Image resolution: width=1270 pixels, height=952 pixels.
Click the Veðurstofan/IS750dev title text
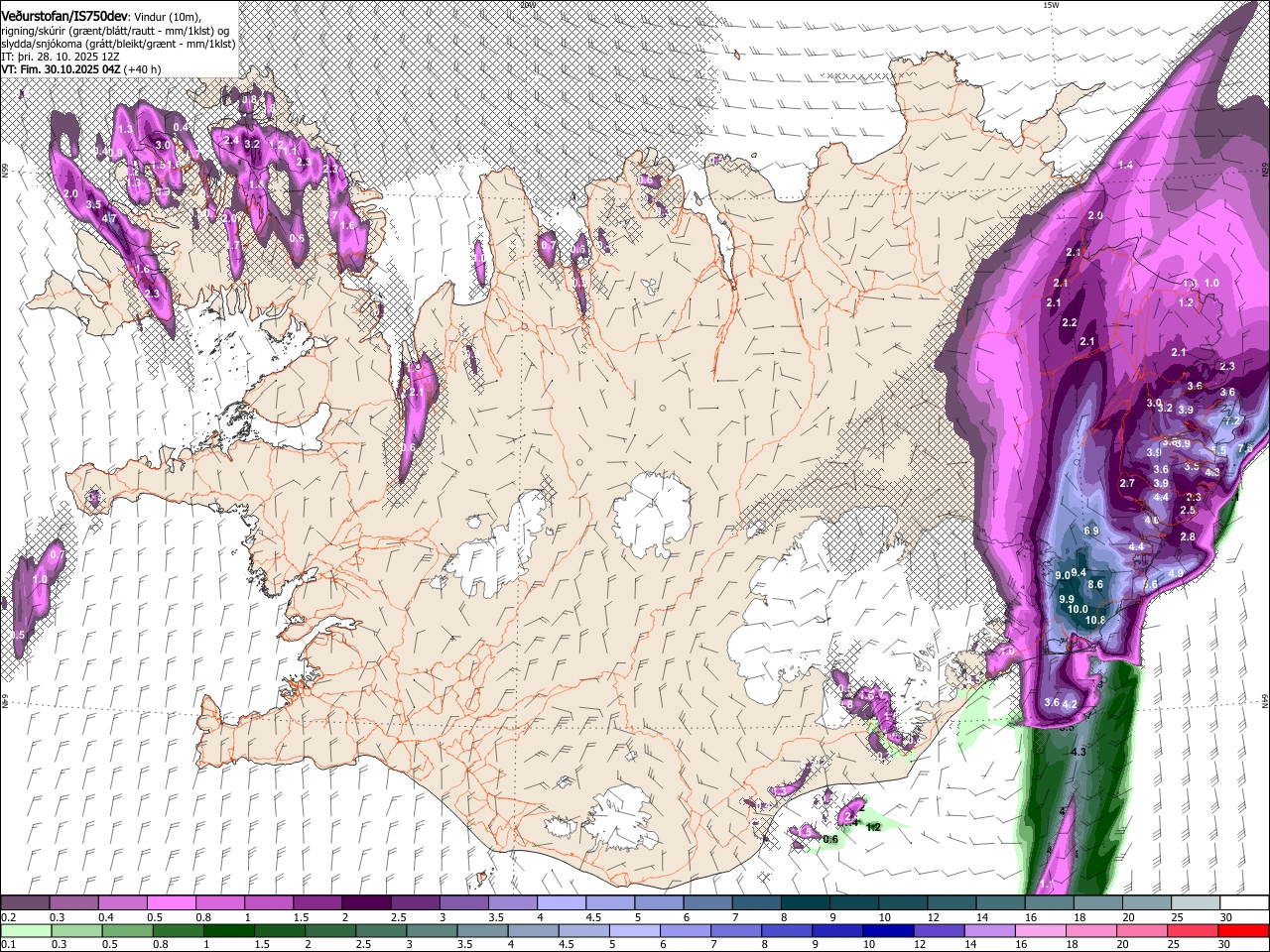coord(64,15)
